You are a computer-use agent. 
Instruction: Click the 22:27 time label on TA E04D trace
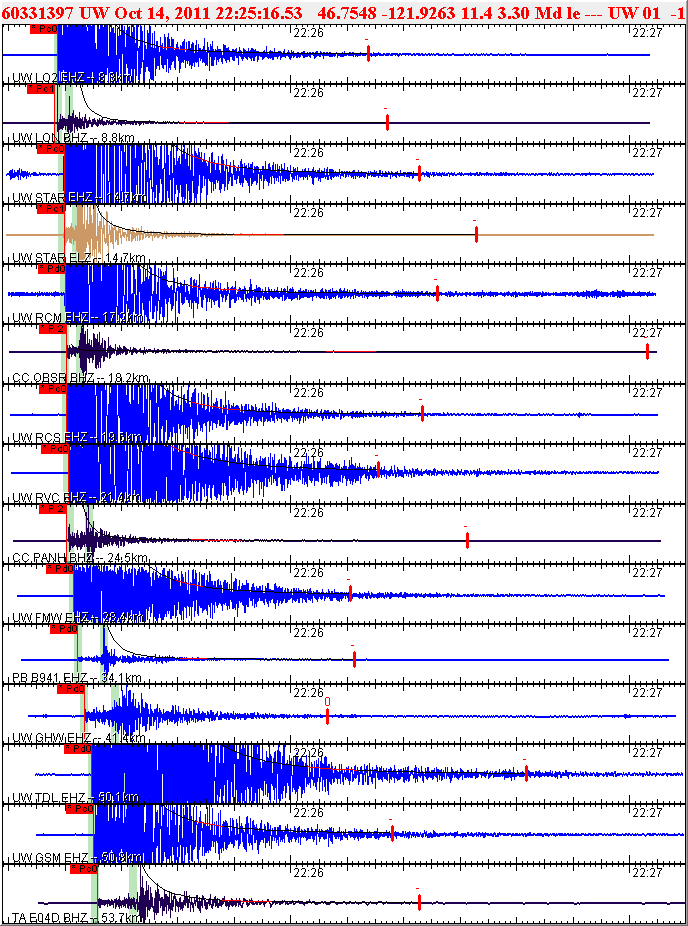tap(647, 873)
